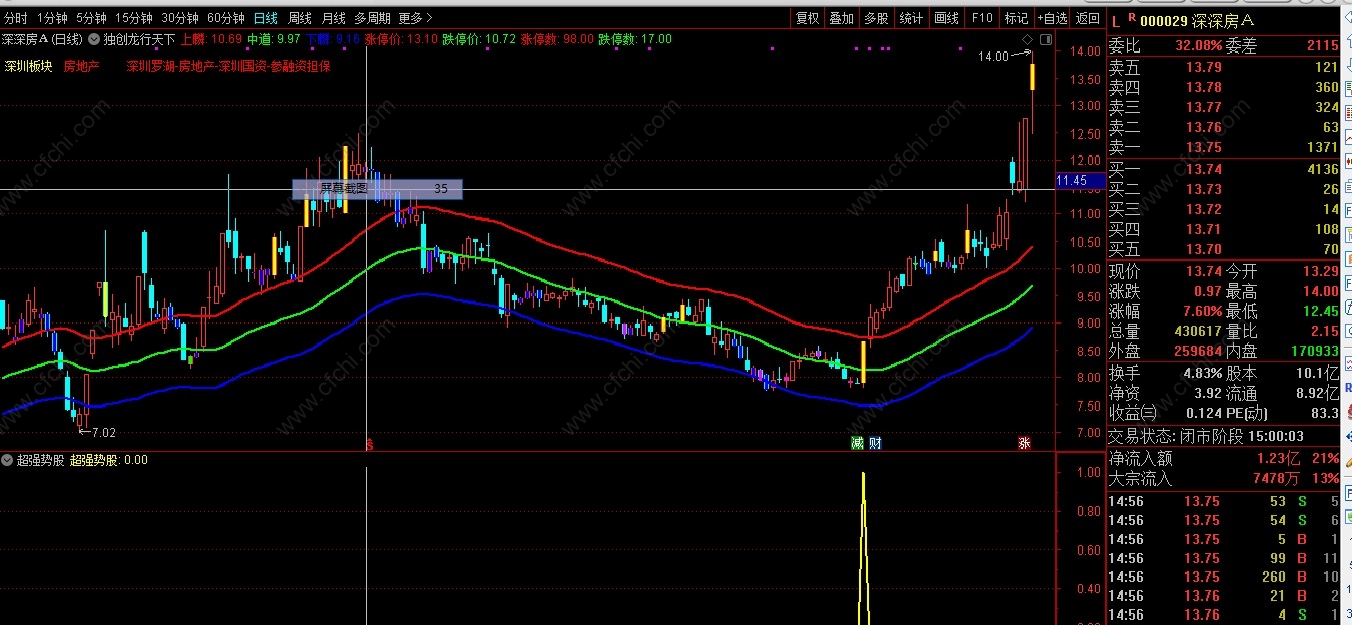Click the 深圳板块 sector label
The height and width of the screenshot is (629, 1352).
tap(28, 66)
